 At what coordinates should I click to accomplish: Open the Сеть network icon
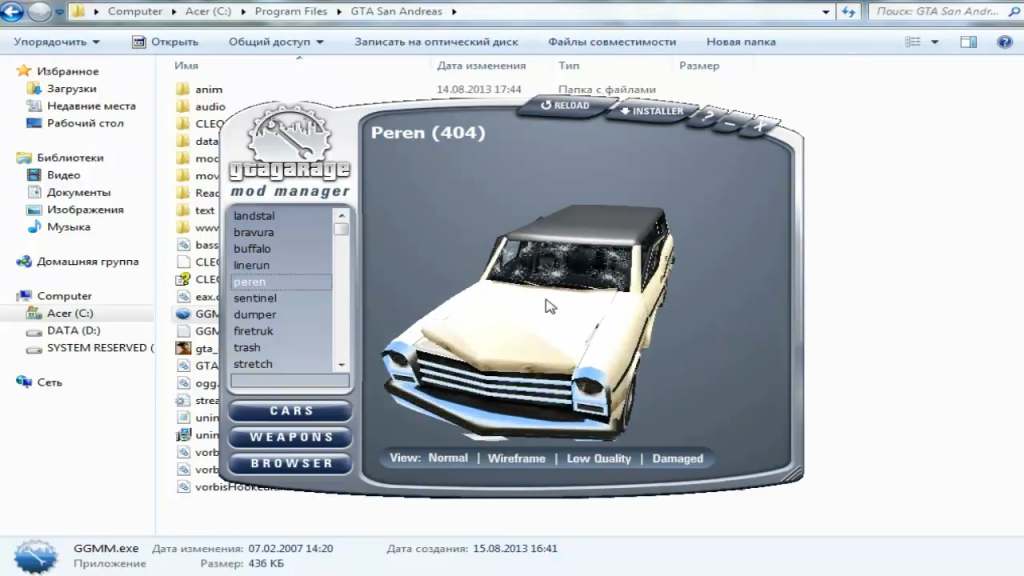[24, 382]
